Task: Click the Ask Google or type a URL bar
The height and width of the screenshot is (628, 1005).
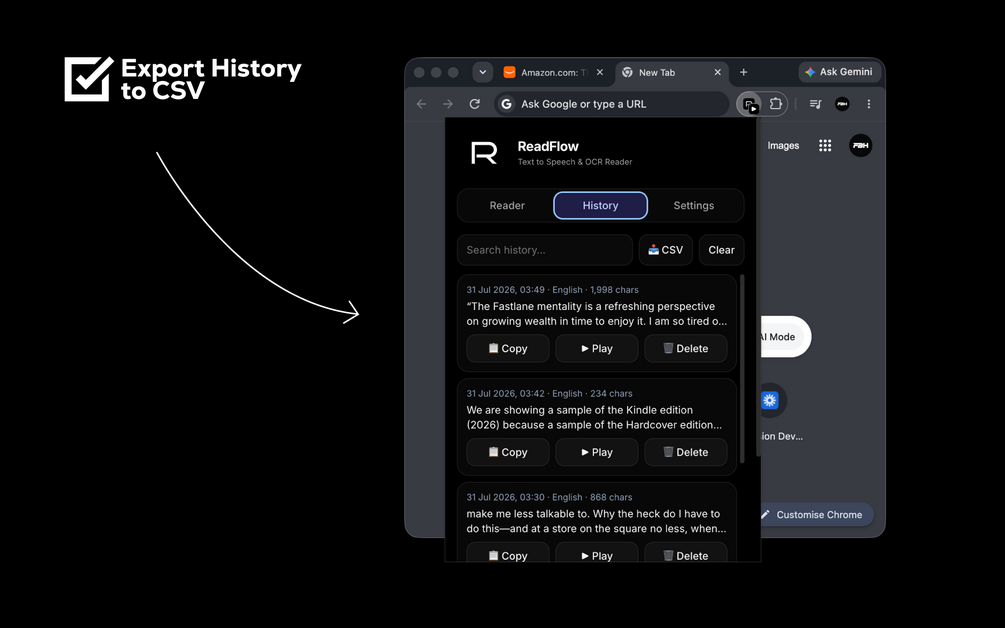Action: click(611, 104)
